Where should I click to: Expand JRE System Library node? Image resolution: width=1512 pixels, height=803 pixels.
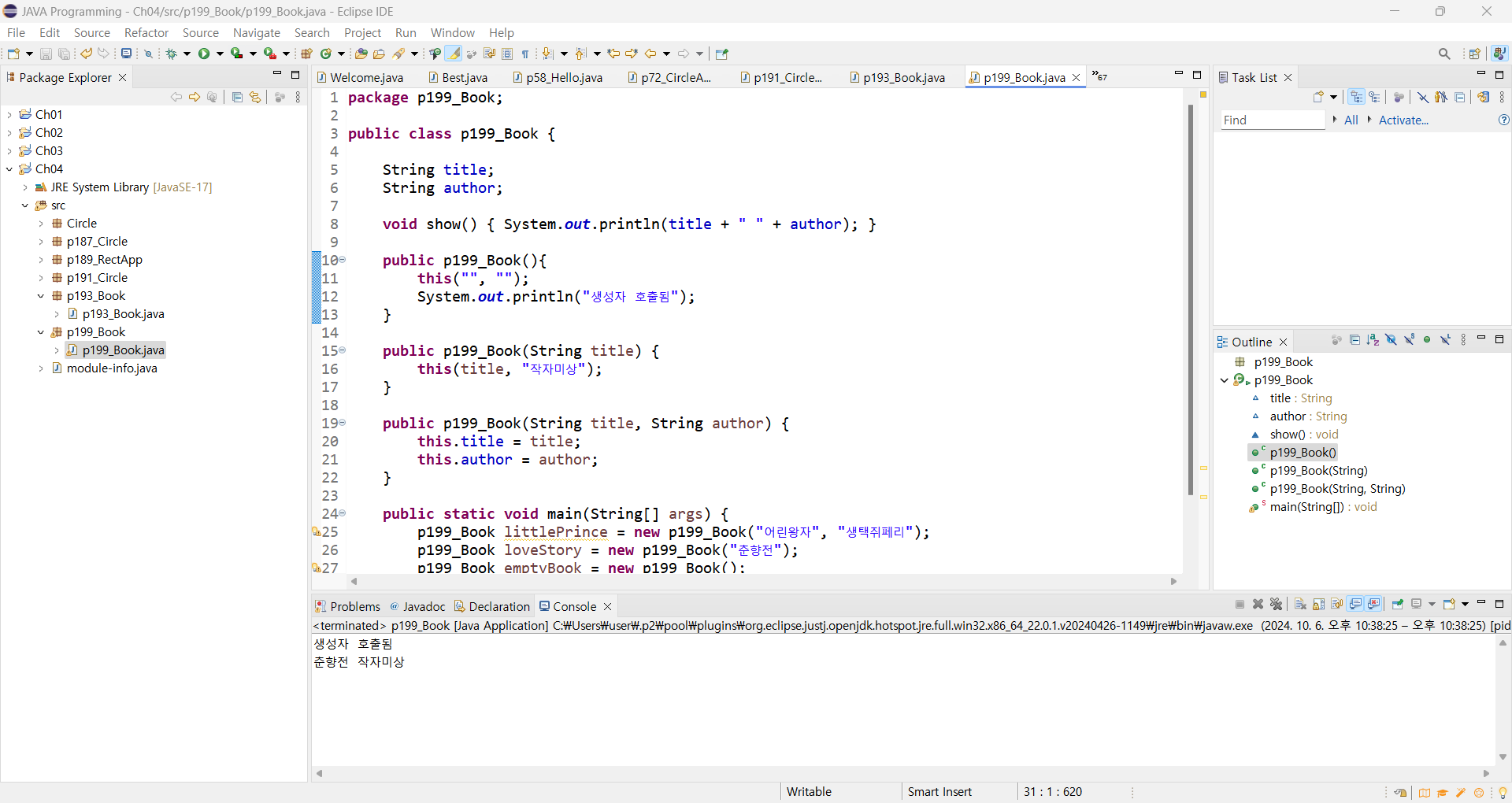point(25,187)
